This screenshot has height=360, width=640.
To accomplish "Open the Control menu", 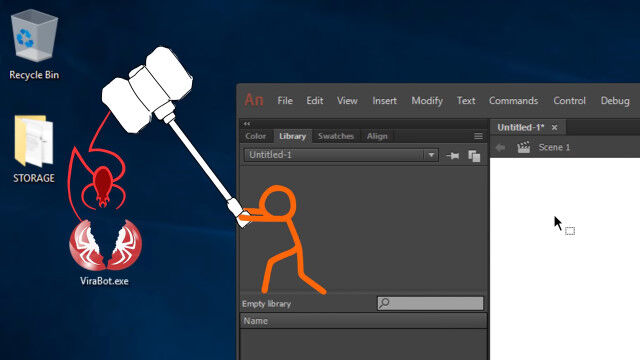I will (x=569, y=101).
